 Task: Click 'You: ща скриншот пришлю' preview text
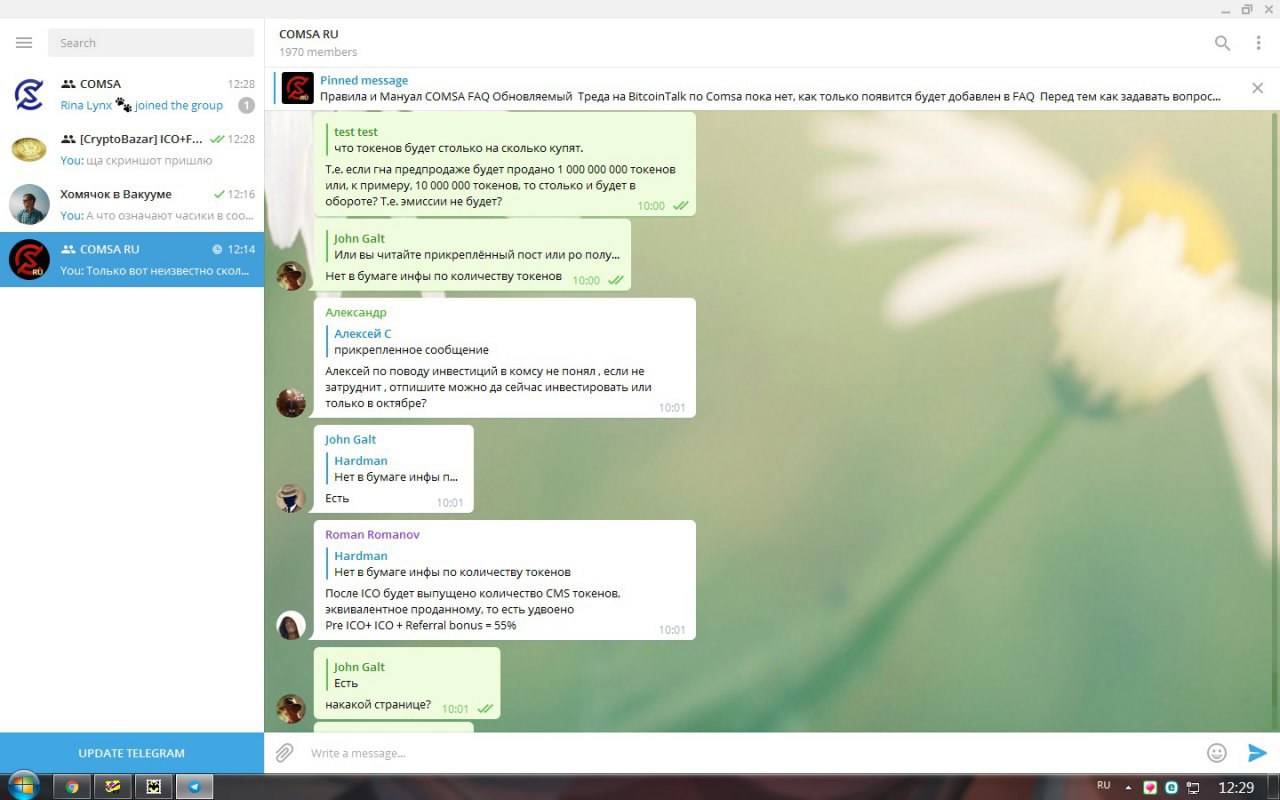136,160
